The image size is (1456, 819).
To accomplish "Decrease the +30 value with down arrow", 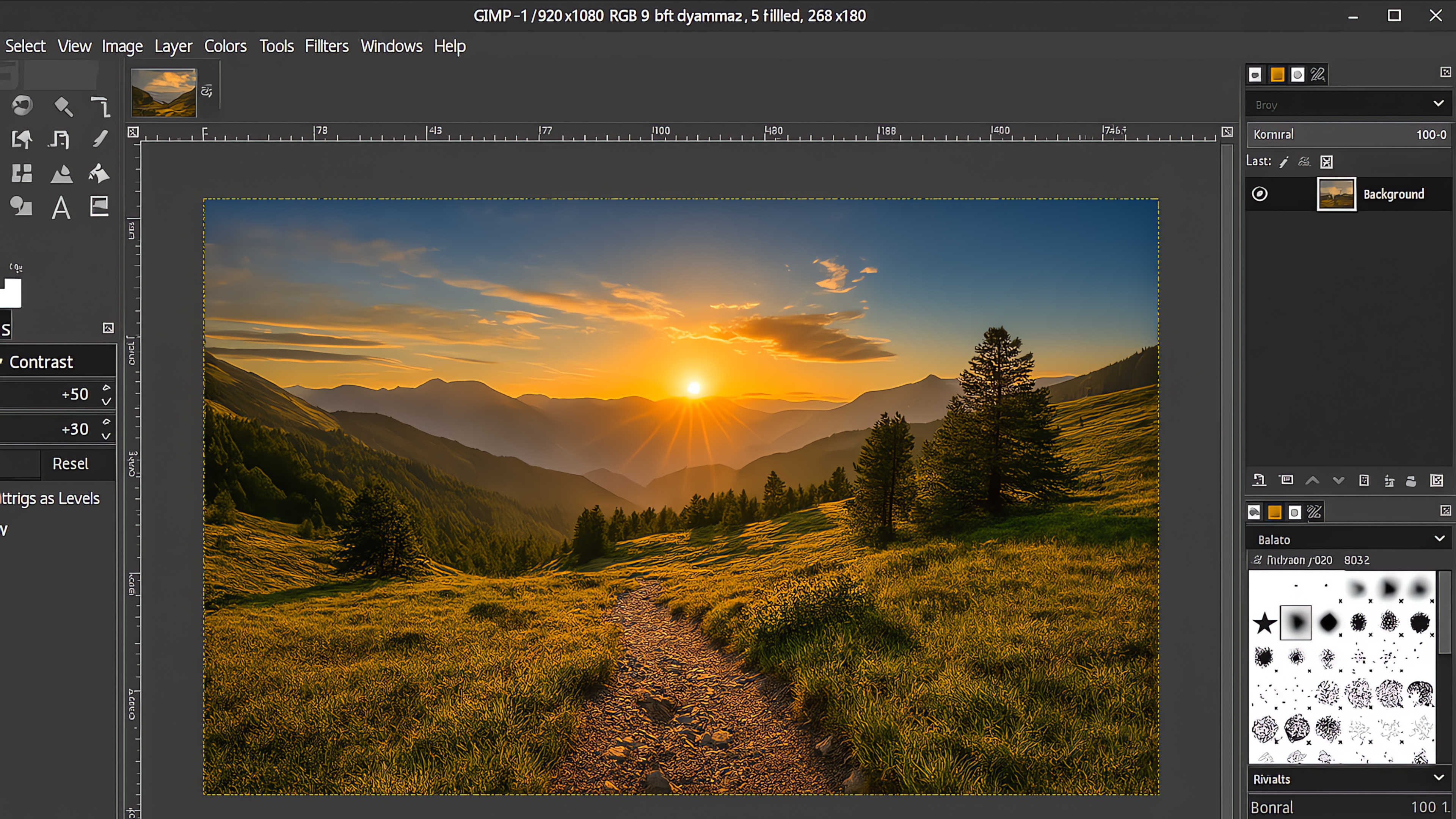I will pyautogui.click(x=106, y=436).
